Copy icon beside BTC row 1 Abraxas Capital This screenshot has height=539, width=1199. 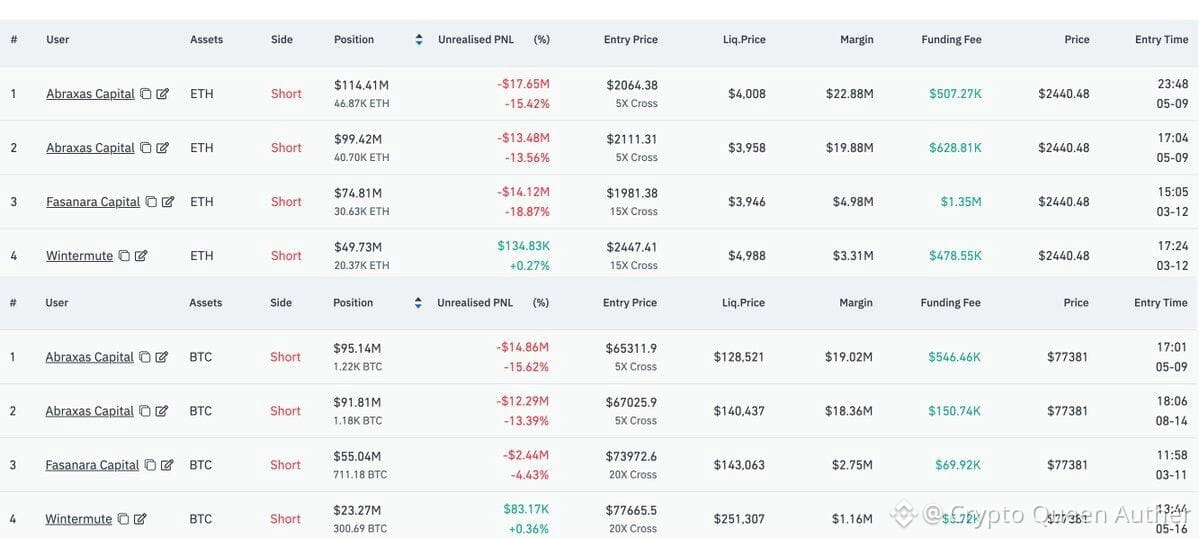click(x=145, y=357)
